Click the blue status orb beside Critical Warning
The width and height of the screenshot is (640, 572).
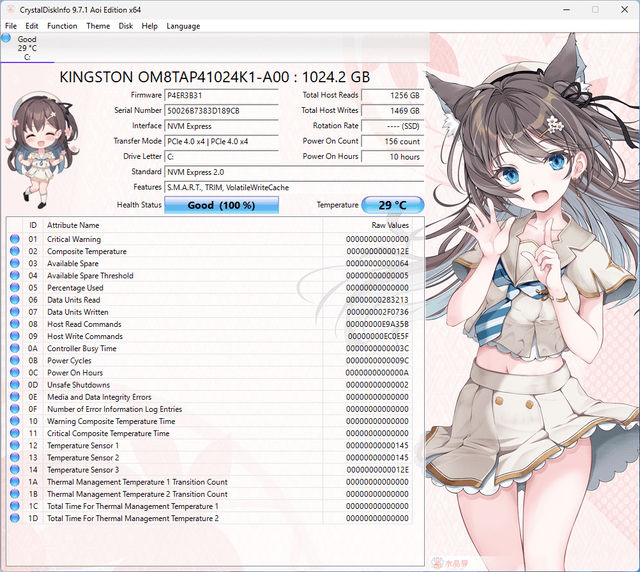(x=15, y=239)
